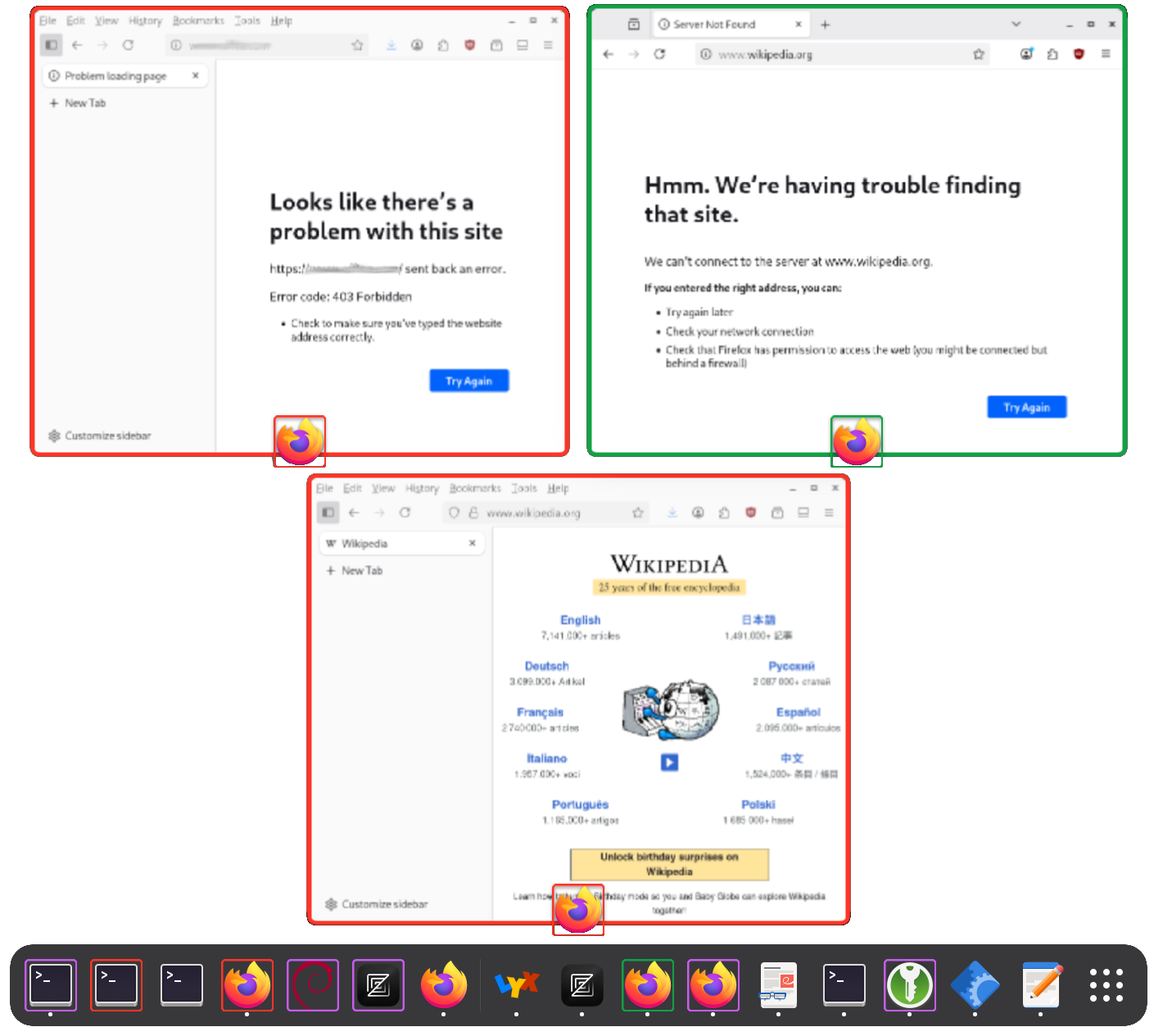Launch LyX from the dock
The image size is (1163, 1036).
pos(517,984)
